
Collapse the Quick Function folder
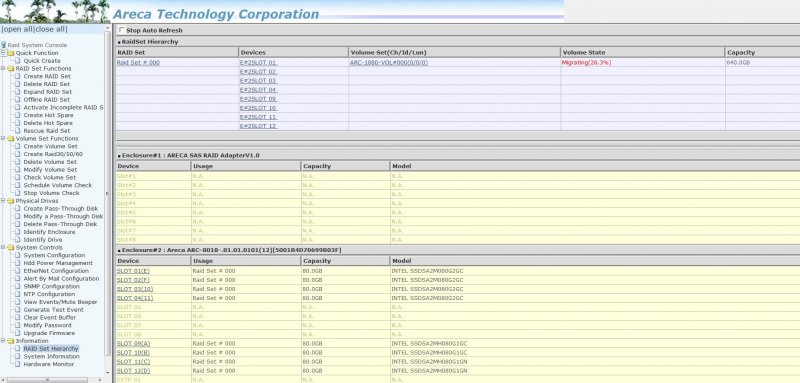pyautogui.click(x=3, y=53)
